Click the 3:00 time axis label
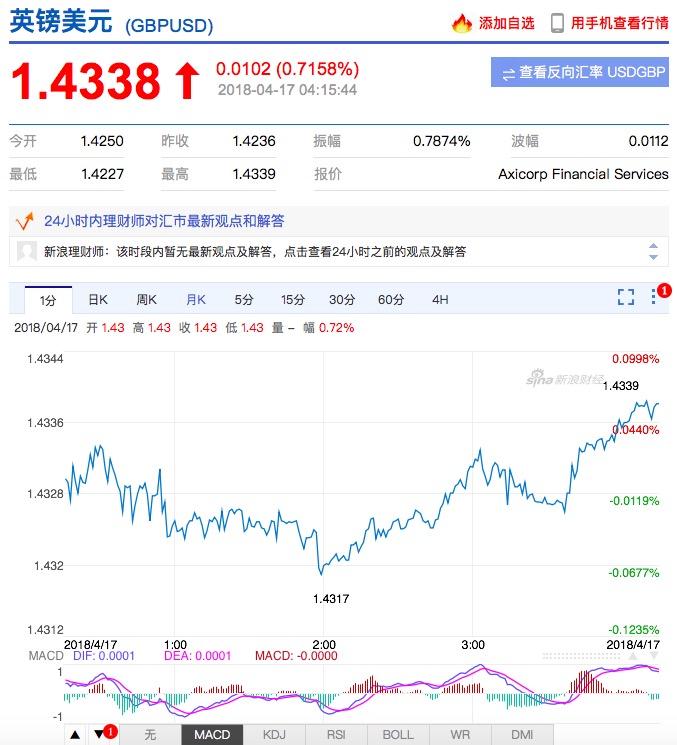The height and width of the screenshot is (745, 677). (x=473, y=645)
